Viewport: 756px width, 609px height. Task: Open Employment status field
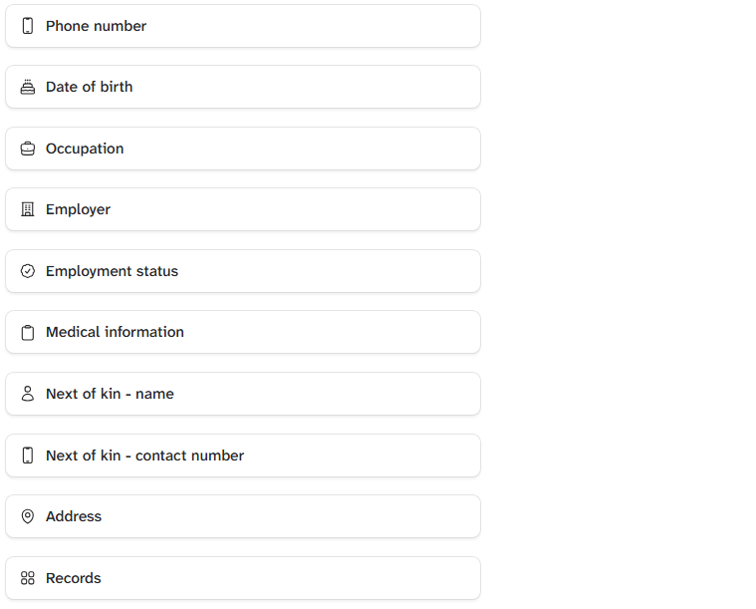click(x=243, y=271)
